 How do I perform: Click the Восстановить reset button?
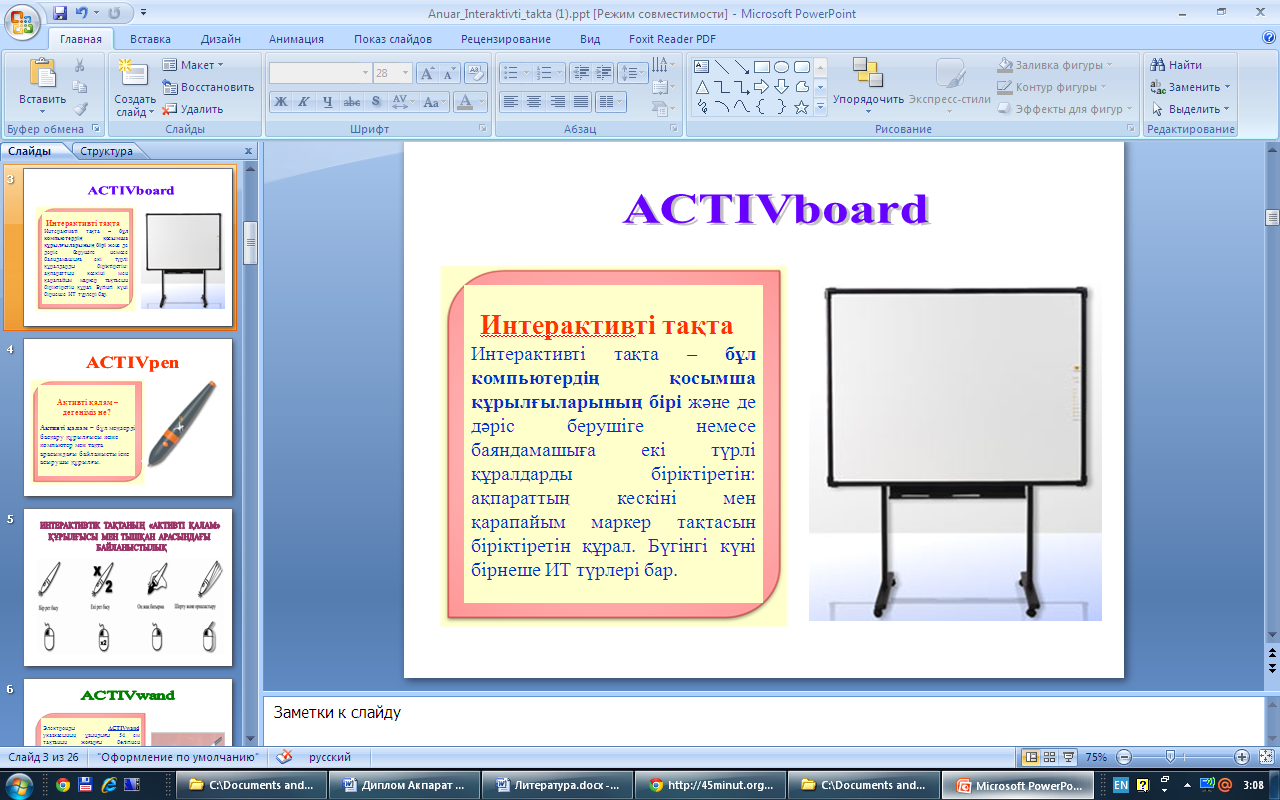[x=208, y=87]
